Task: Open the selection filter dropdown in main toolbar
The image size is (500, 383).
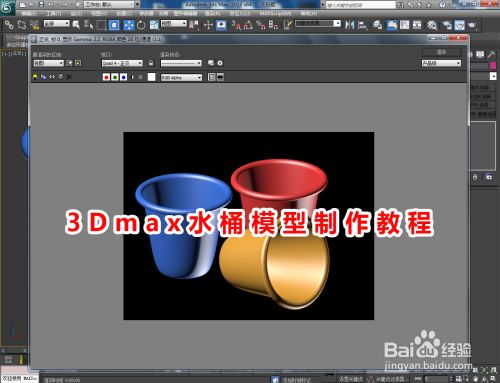Action: pyautogui.click(x=57, y=23)
